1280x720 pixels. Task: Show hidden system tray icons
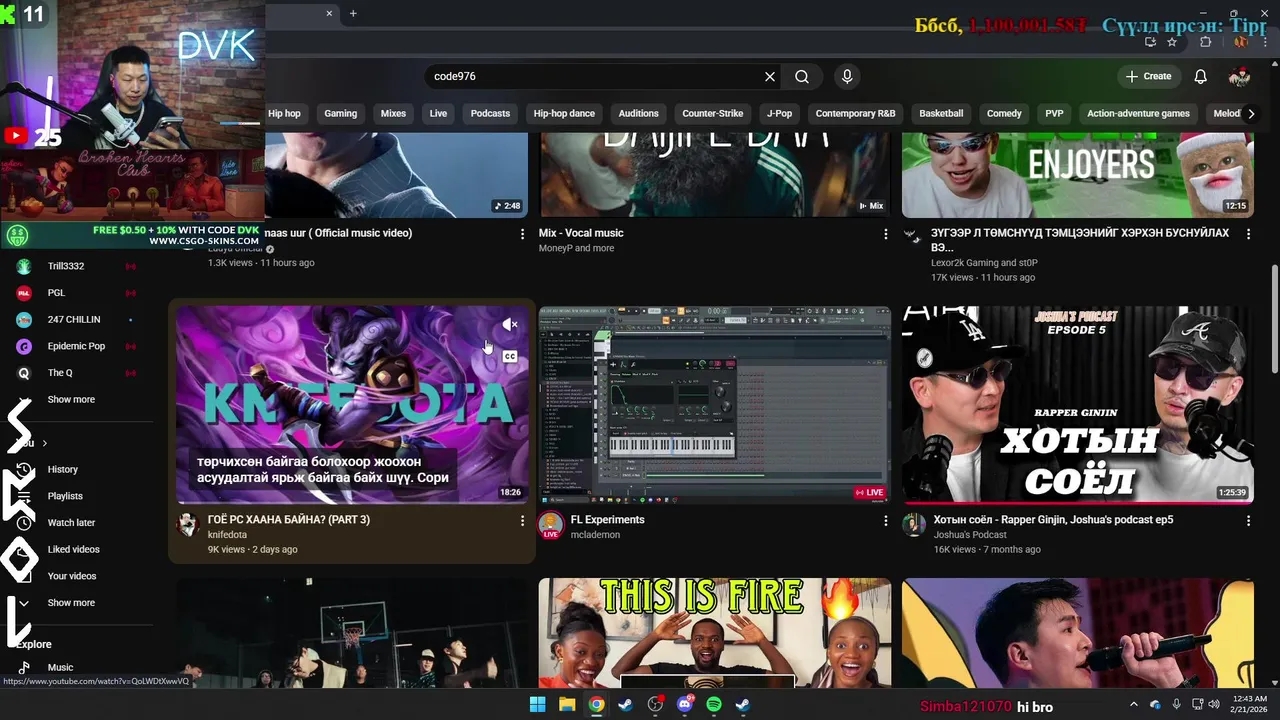tap(1133, 705)
